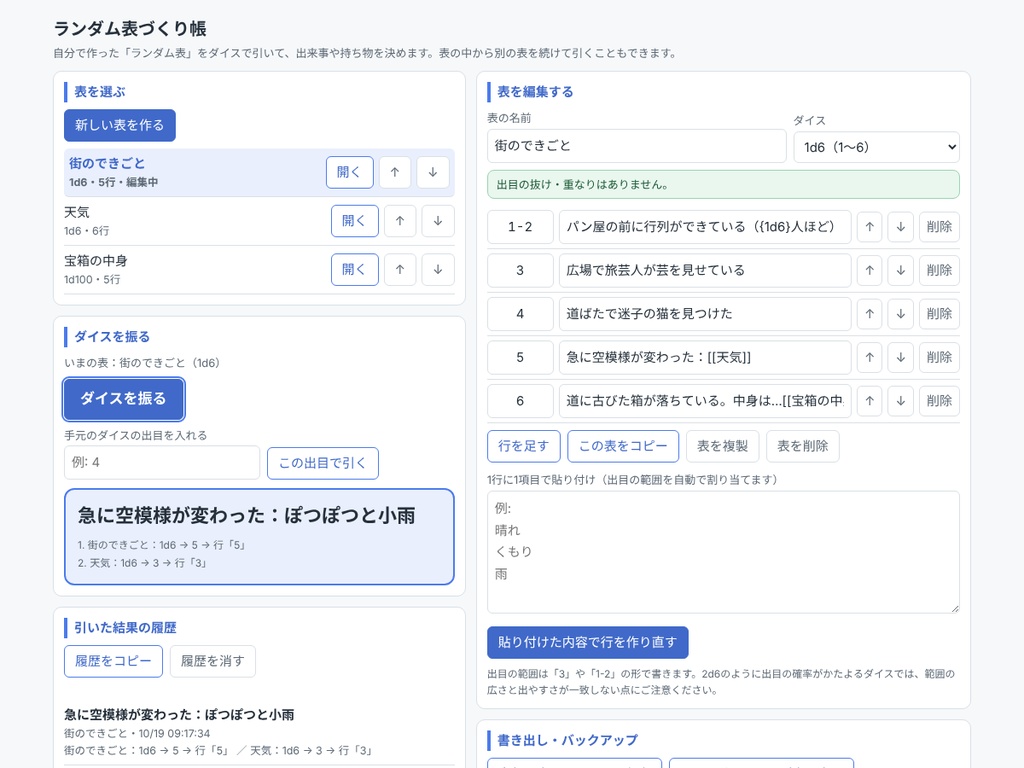The width and height of the screenshot is (1024, 768).
Task: Edit range field of row 4
Action: pos(520,313)
